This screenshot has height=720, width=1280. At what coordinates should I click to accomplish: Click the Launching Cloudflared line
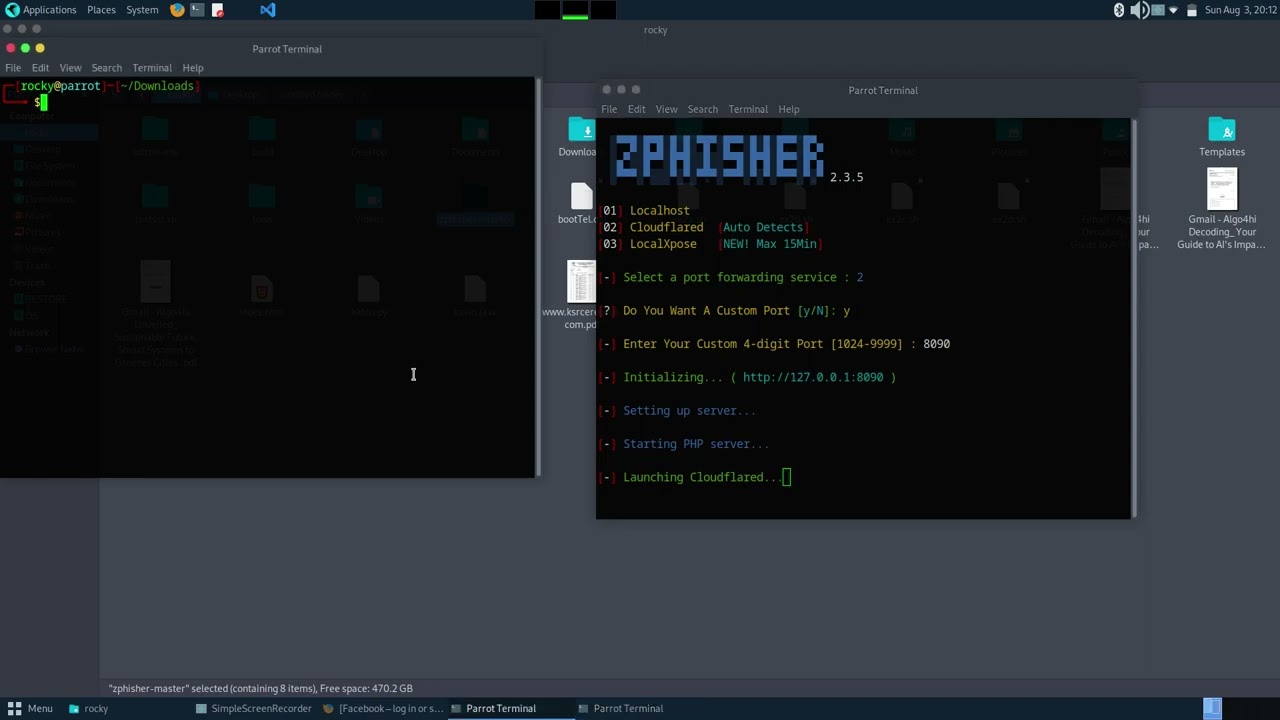(x=694, y=477)
